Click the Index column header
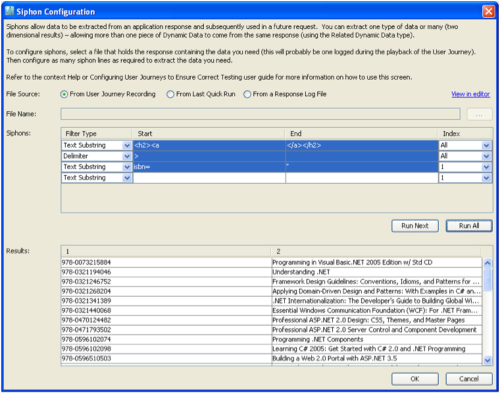Screen dimensions: 500x393 pos(465,134)
